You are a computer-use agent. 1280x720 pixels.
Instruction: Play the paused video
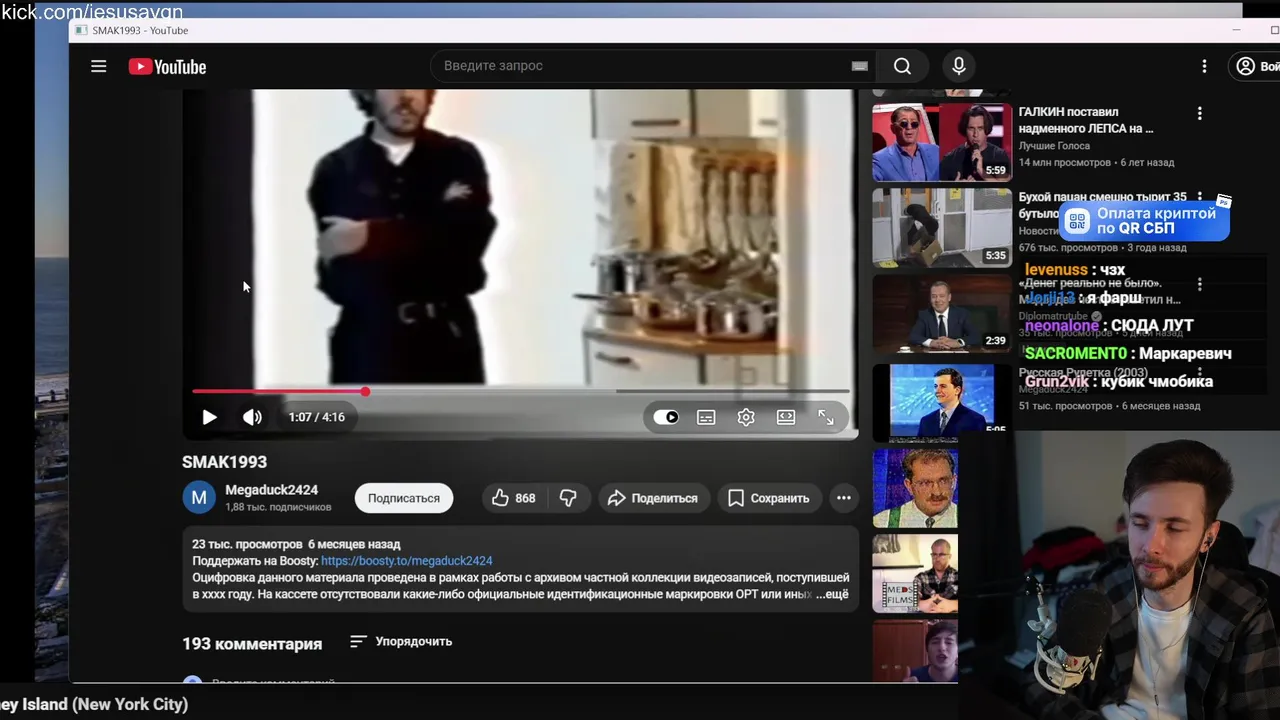tap(209, 417)
